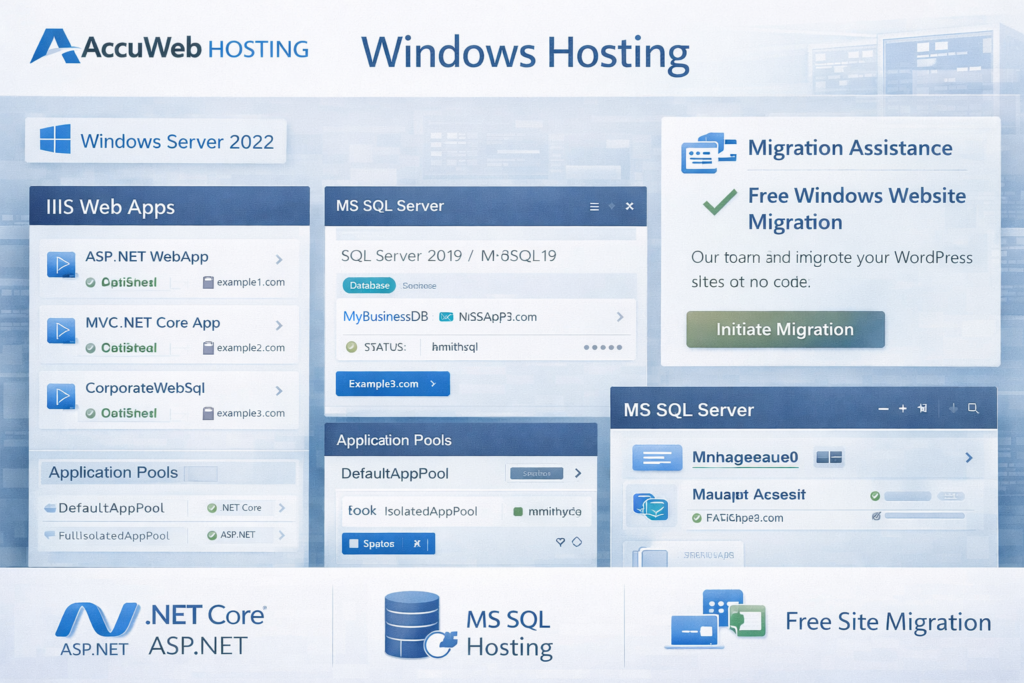The image size is (1024, 683).
Task: Switch to the Database tab
Action: [x=368, y=284]
